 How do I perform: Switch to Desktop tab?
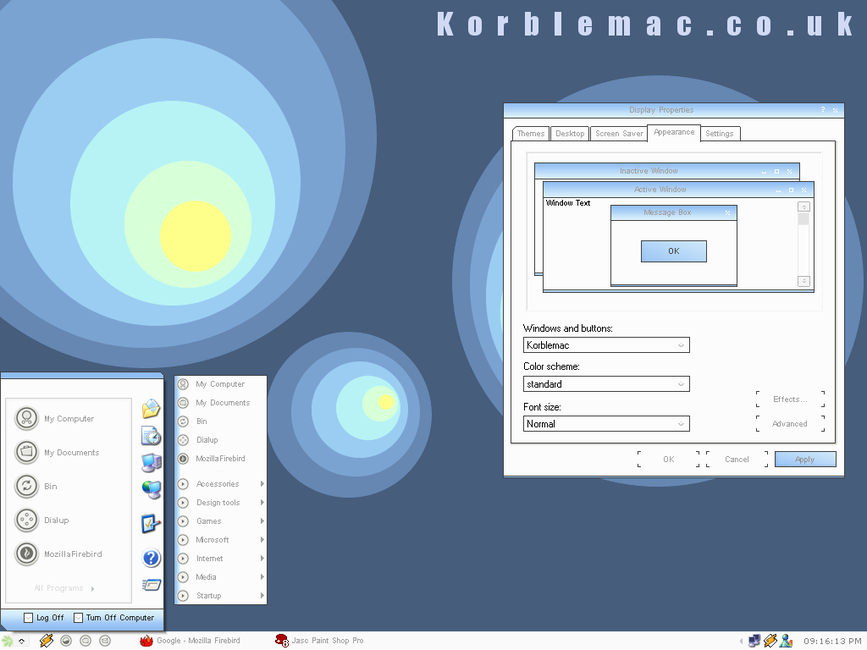[570, 134]
